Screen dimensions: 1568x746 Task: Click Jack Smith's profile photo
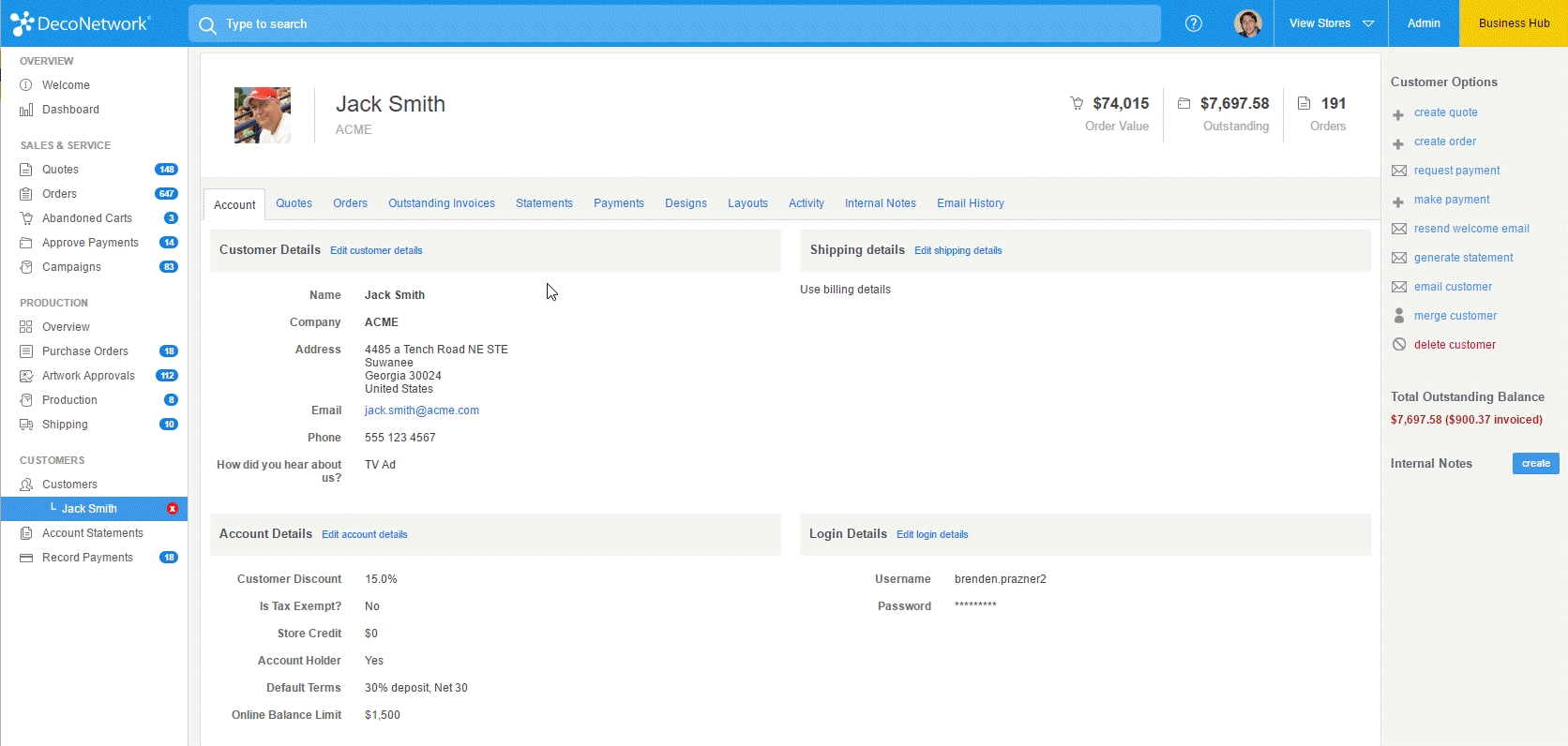pos(263,115)
